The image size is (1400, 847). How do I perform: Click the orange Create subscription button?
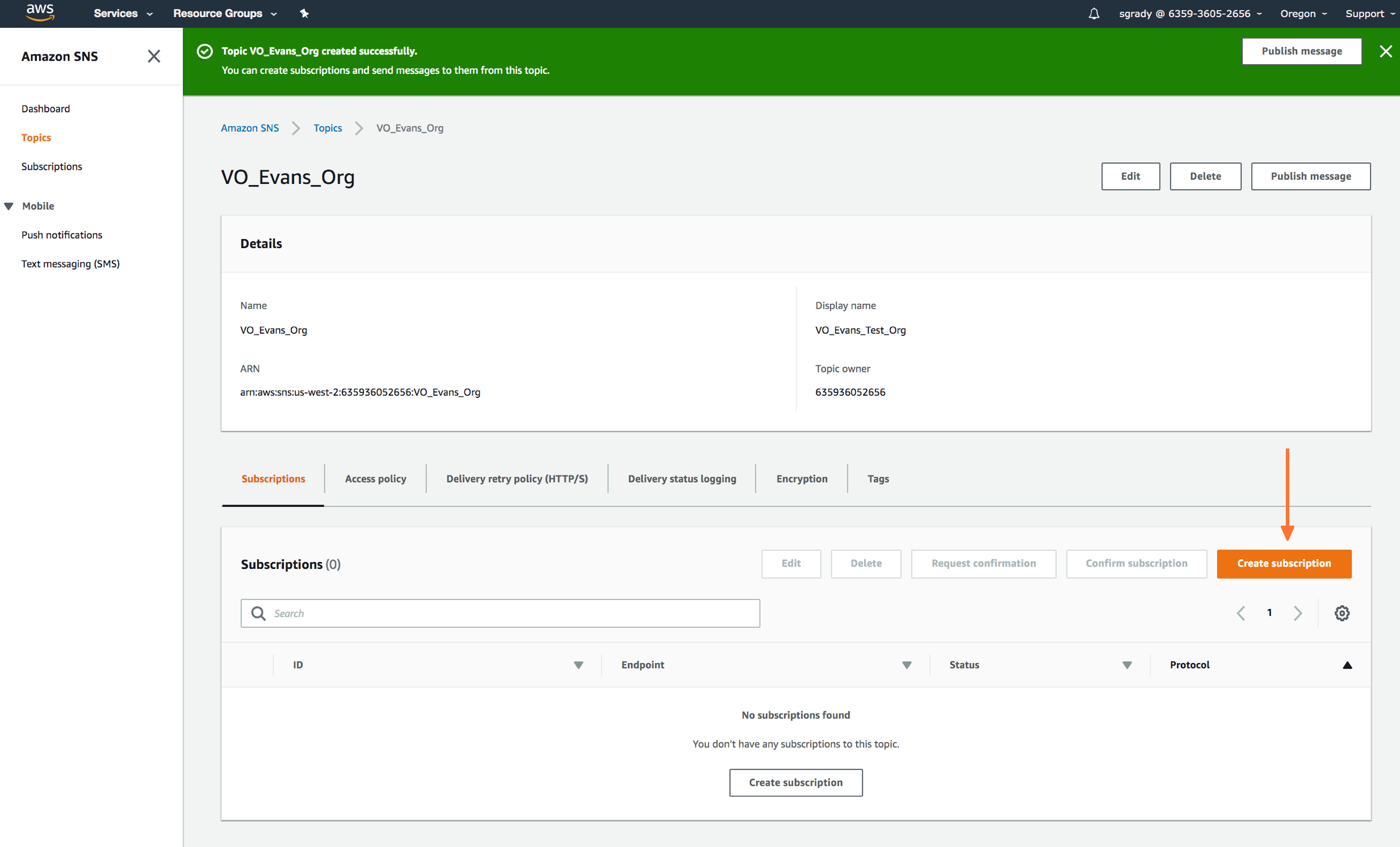1284,563
